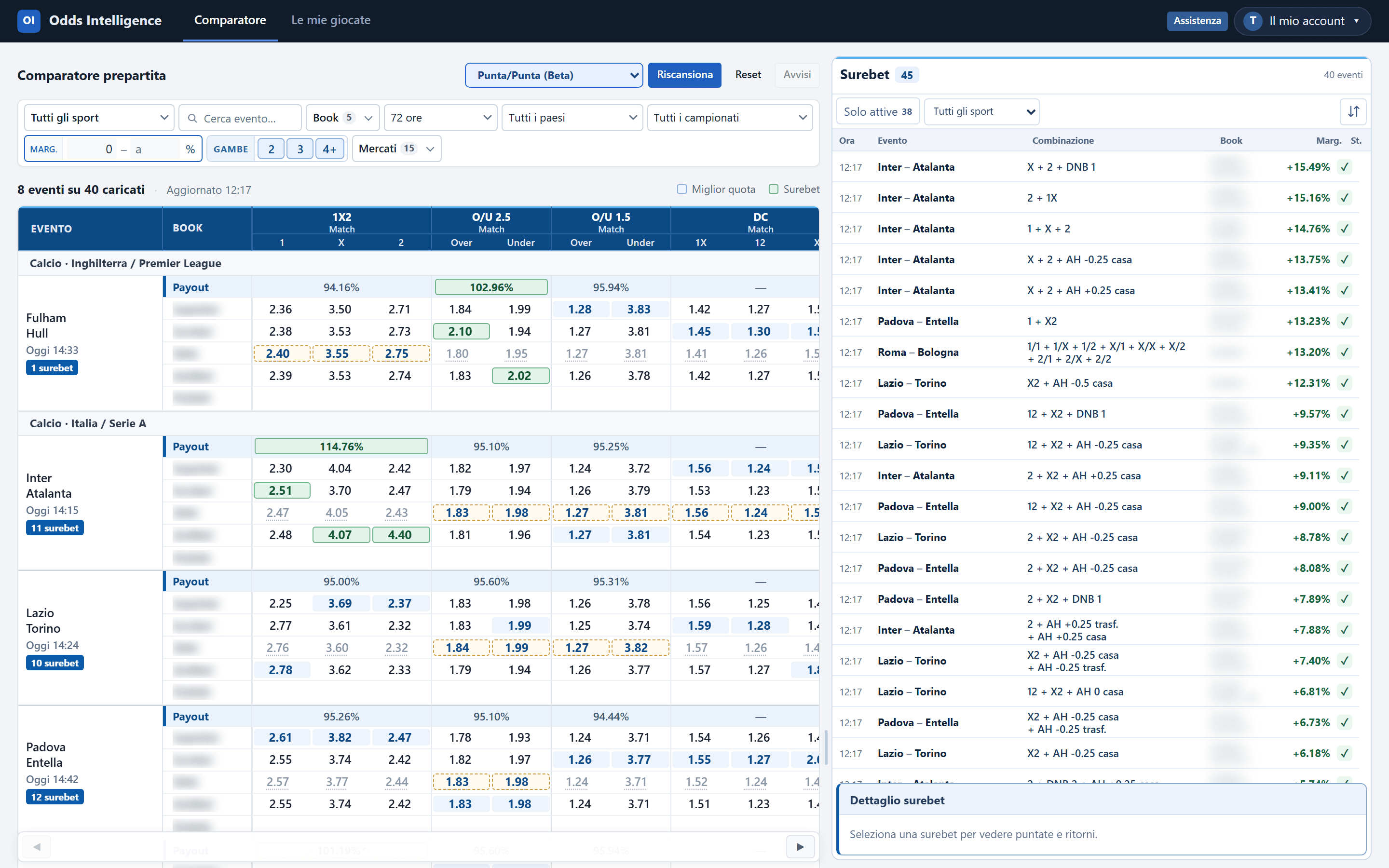Click the Riscansiona button
The image size is (1389, 868).
click(x=684, y=75)
